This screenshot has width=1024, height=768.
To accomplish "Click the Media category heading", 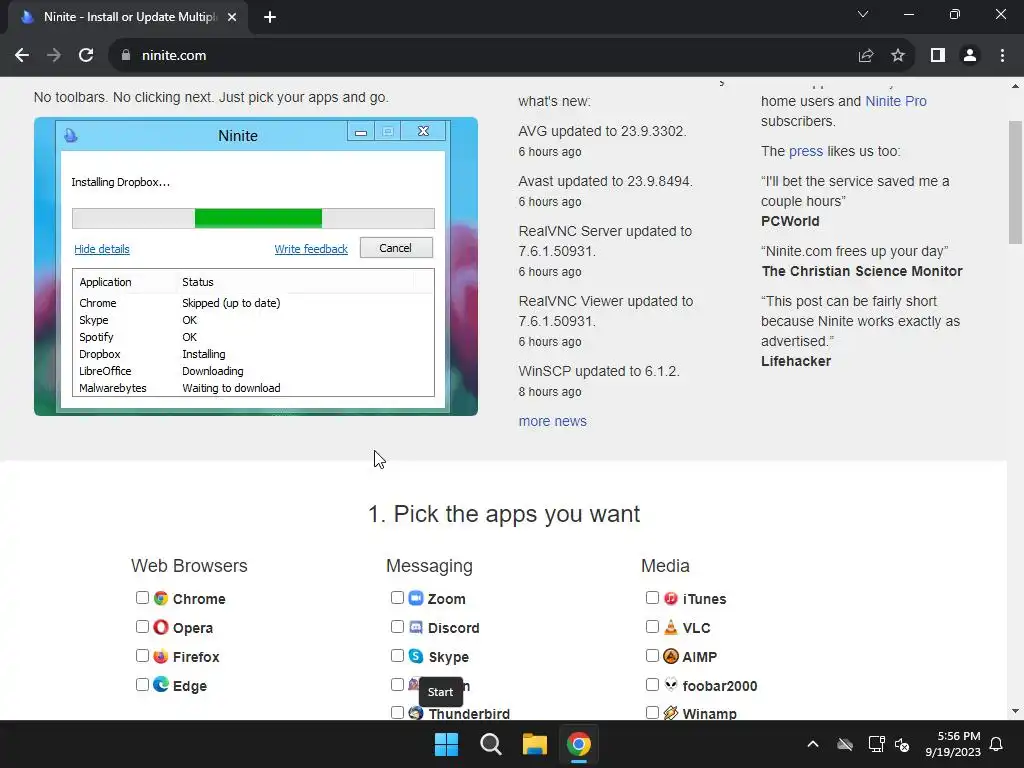I will coord(665,566).
